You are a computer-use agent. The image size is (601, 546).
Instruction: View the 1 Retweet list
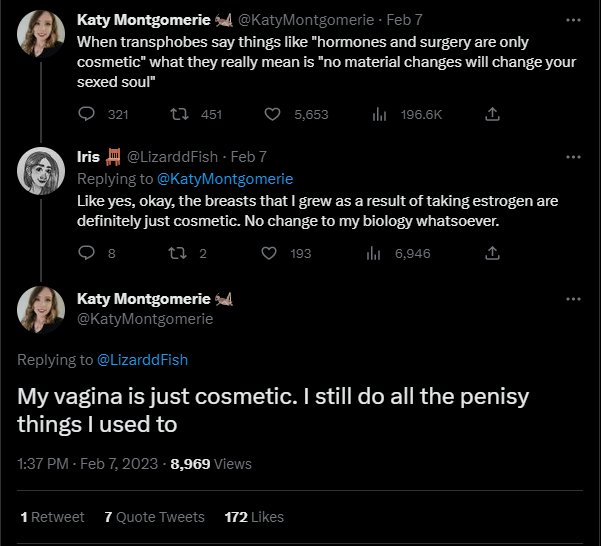pos(52,517)
